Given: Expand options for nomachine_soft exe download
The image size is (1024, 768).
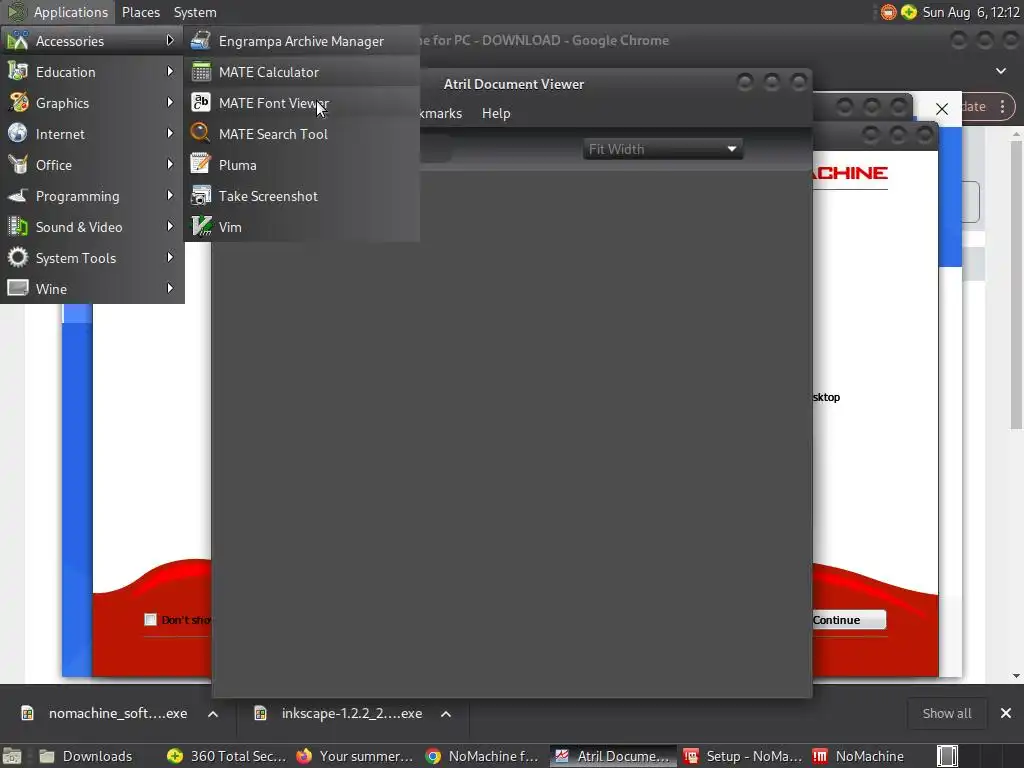Looking at the screenshot, I should (x=213, y=714).
